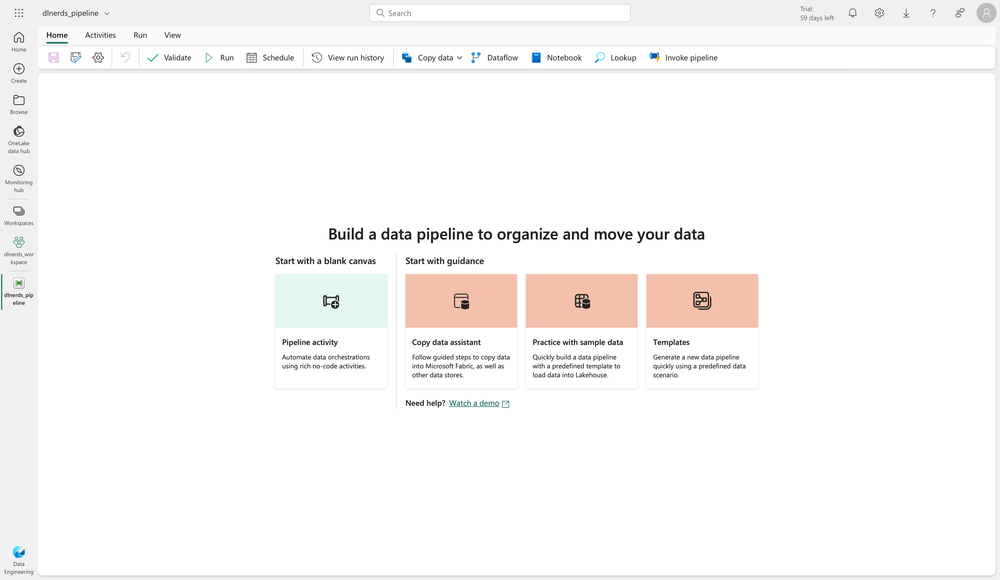Viewport: 1000px width, 580px height.
Task: Click the Search field
Action: coord(500,12)
